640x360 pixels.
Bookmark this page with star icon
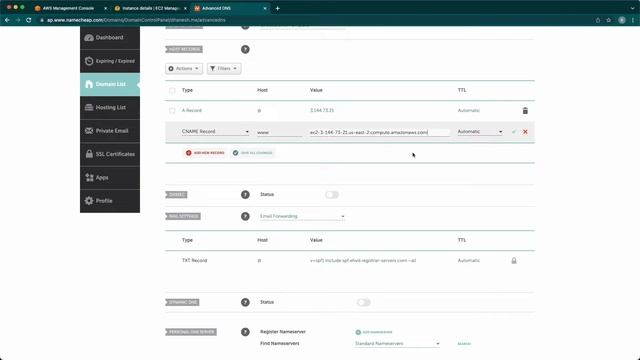point(608,20)
